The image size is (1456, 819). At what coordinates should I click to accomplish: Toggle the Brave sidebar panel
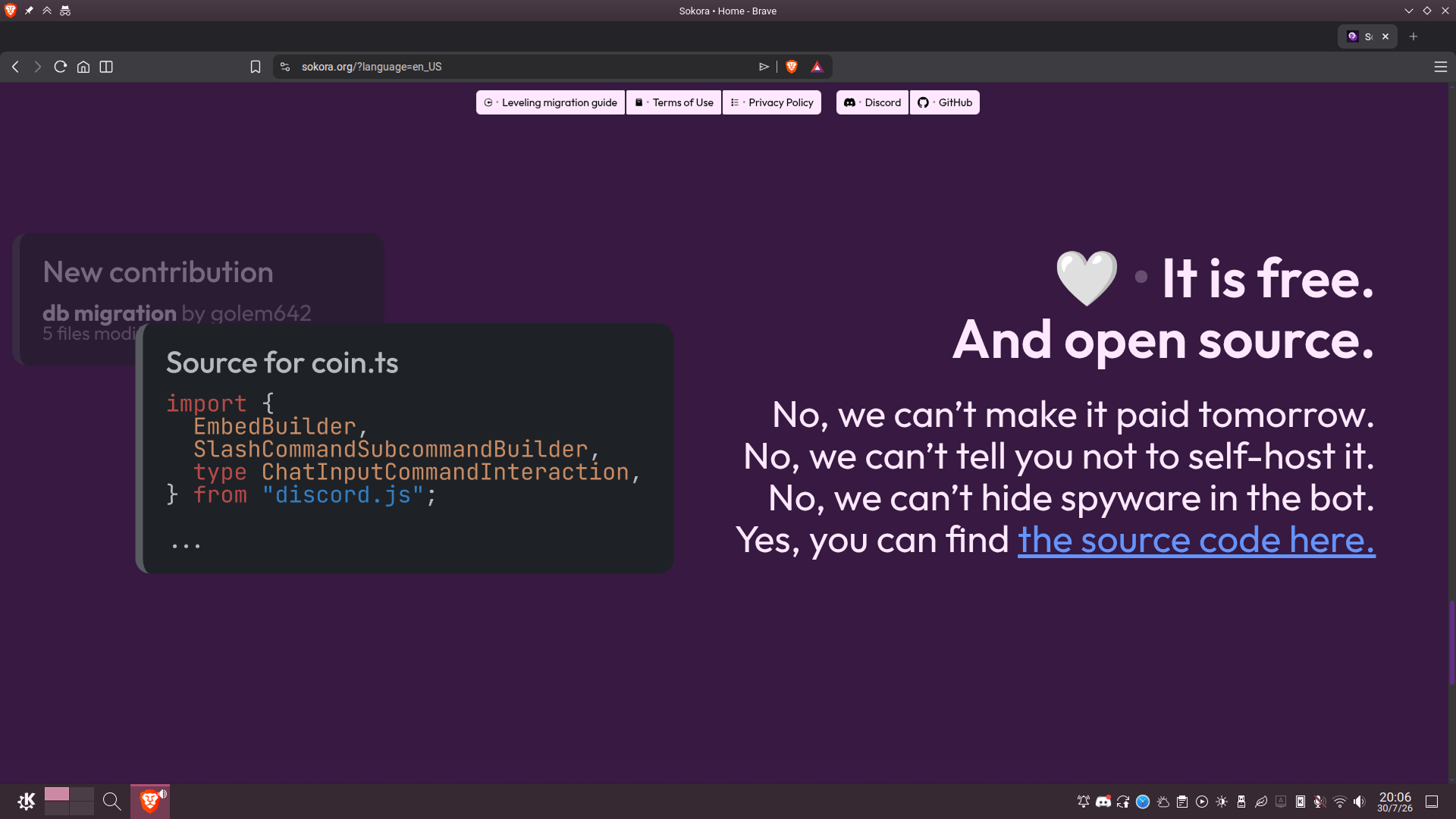pos(106,67)
